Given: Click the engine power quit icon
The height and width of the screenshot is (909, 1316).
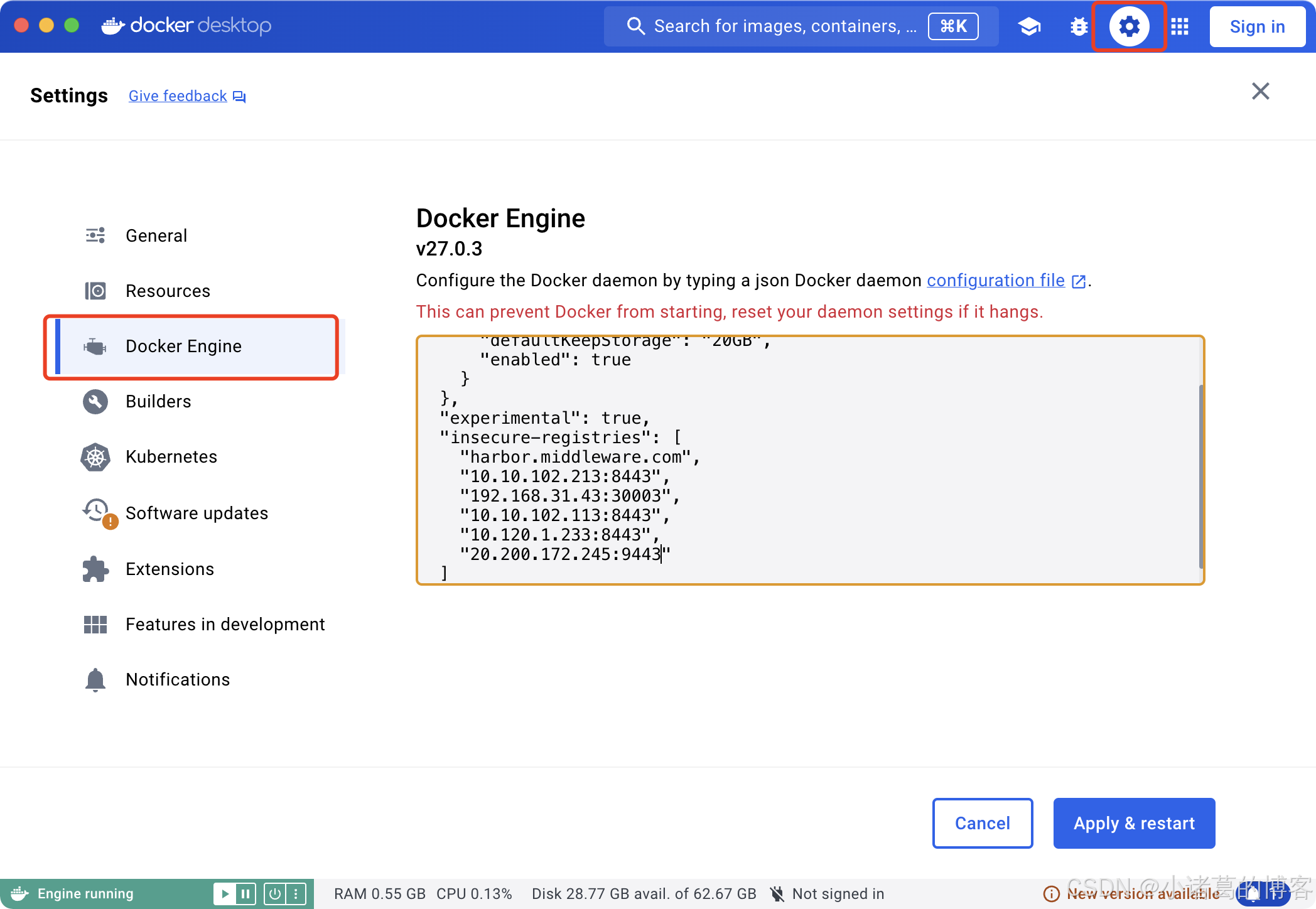Looking at the screenshot, I should tap(275, 893).
